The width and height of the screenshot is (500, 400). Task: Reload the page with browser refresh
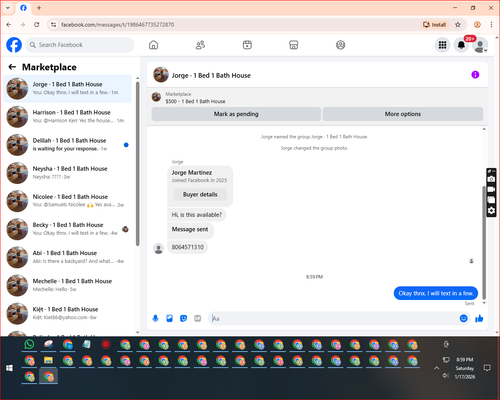pos(37,25)
